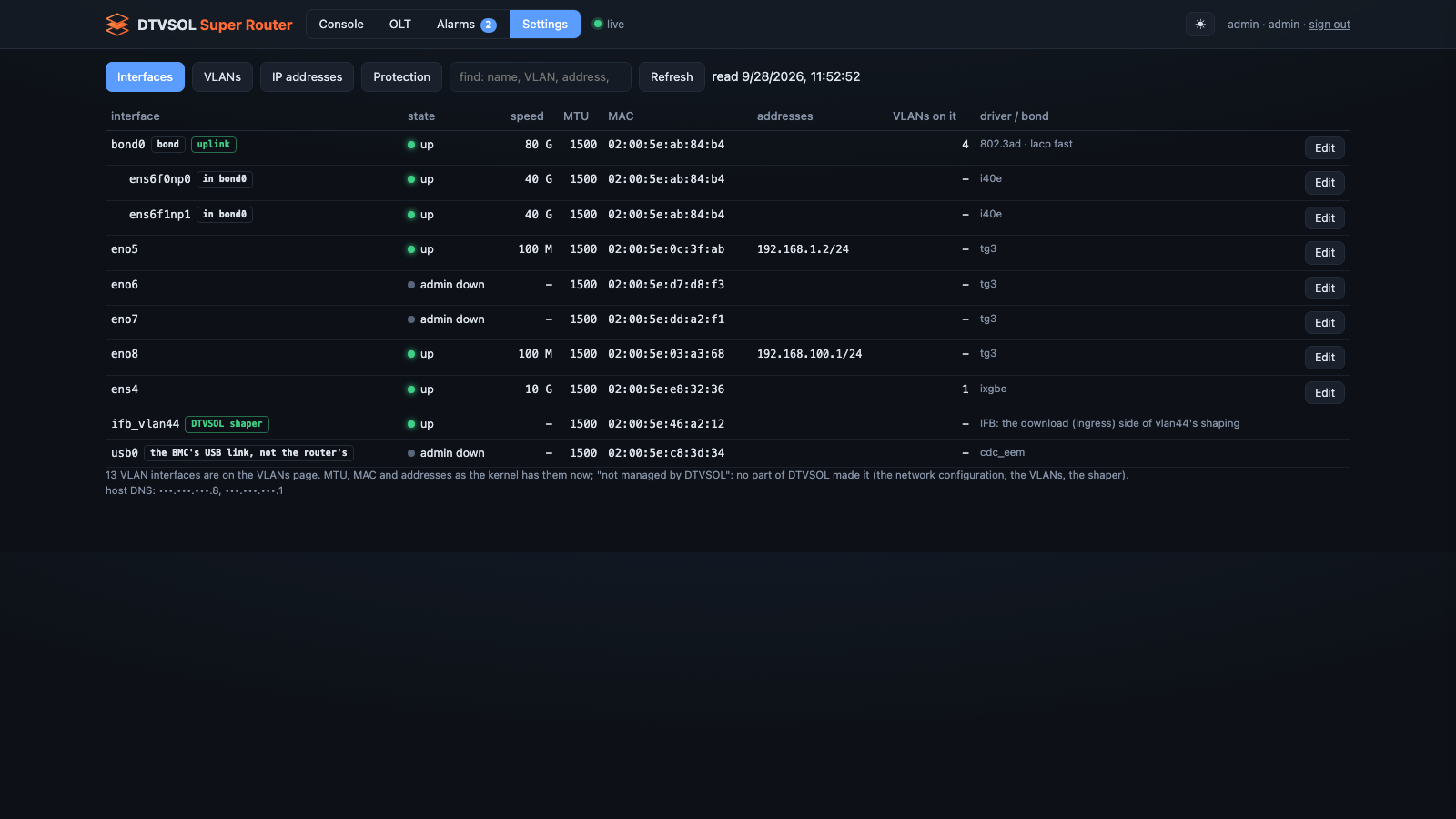Edit the eno7 interface
Image resolution: width=1456 pixels, height=819 pixels.
(1325, 323)
